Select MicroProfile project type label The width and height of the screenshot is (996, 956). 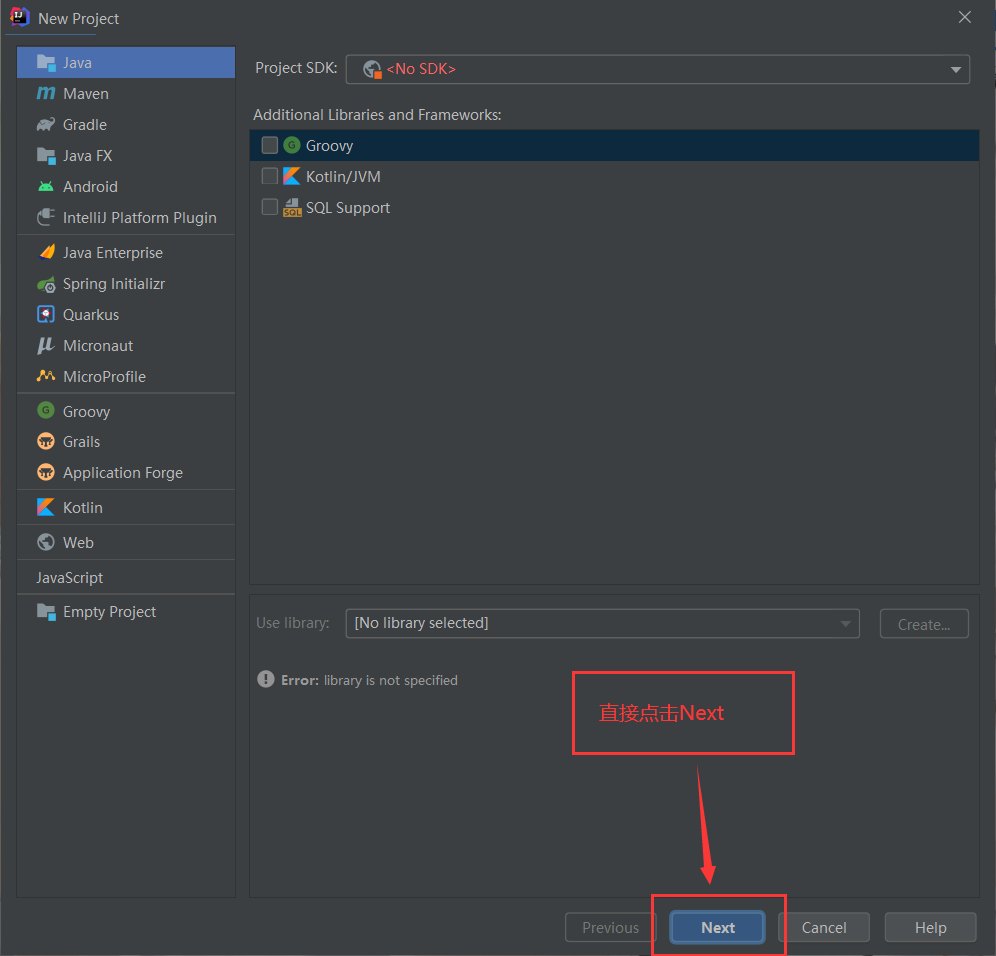click(x=104, y=377)
